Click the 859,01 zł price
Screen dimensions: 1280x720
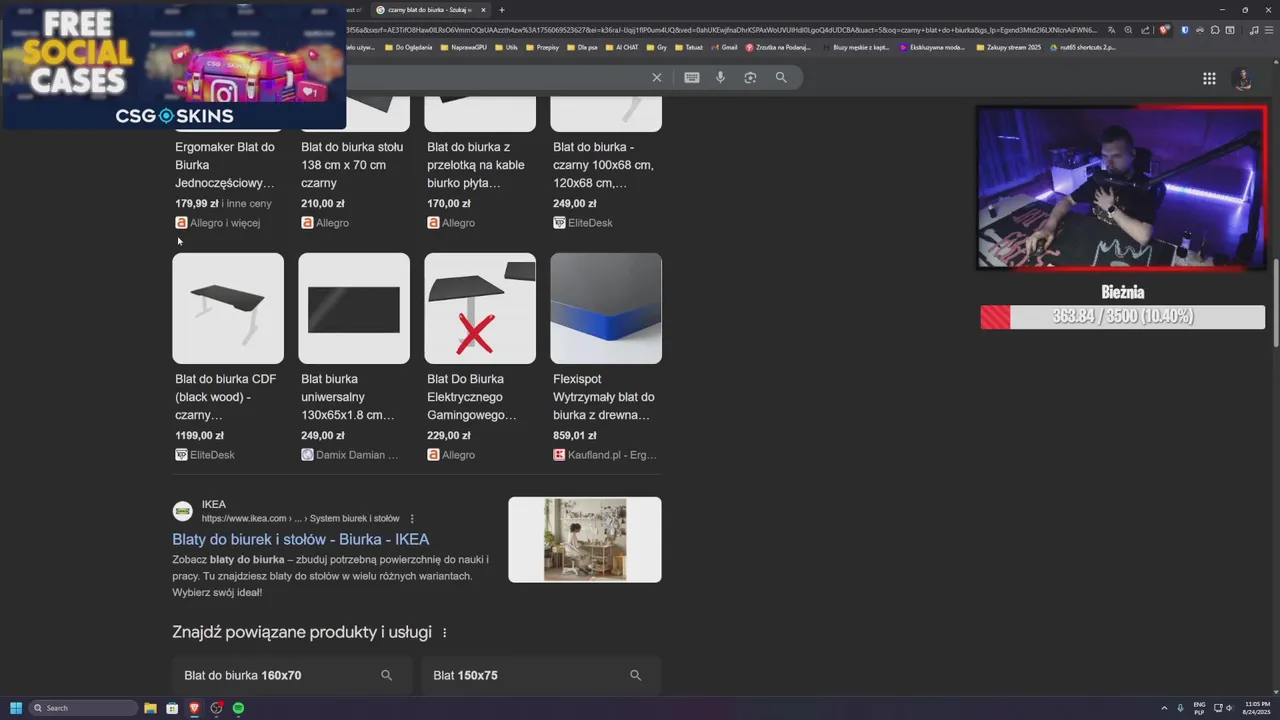click(x=575, y=436)
